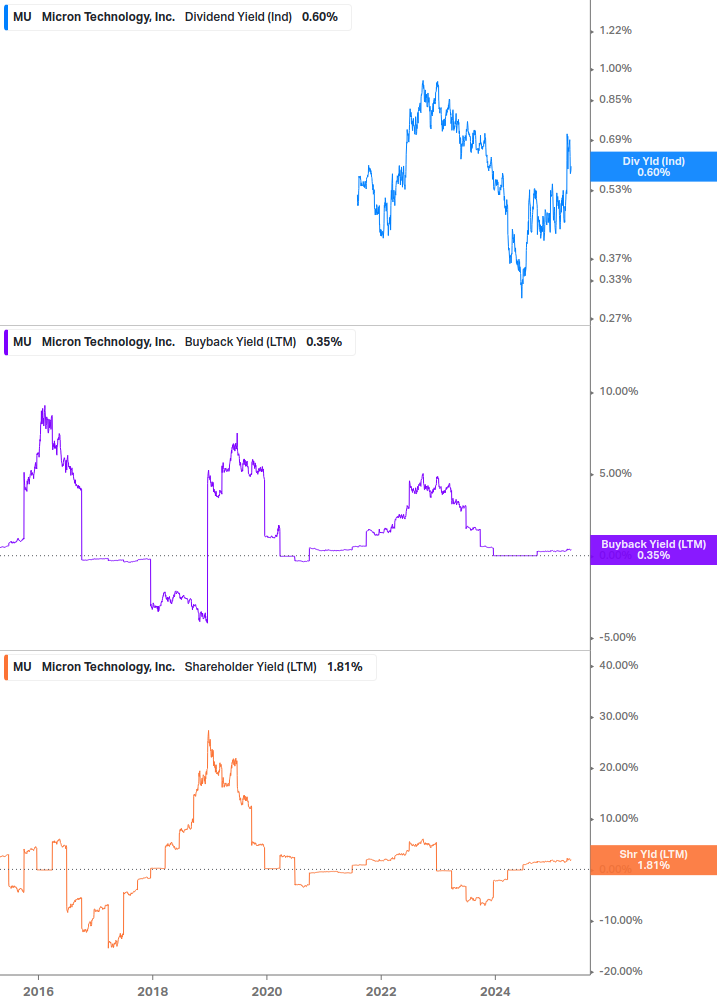Click the blue Dividend Yield legend color bar
This screenshot has width=717, height=1005.
click(6, 17)
